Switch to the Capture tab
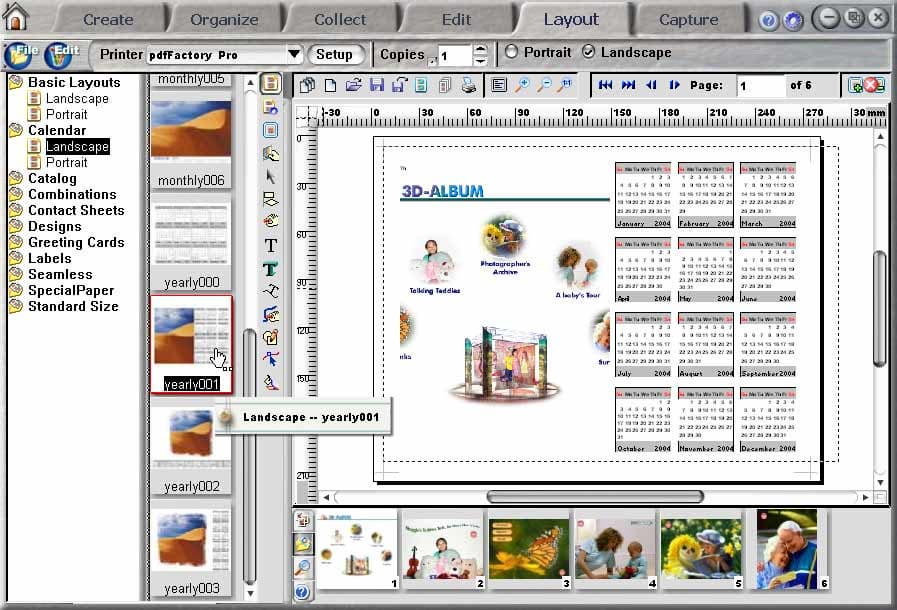Viewport: 897px width, 610px height. click(x=688, y=19)
